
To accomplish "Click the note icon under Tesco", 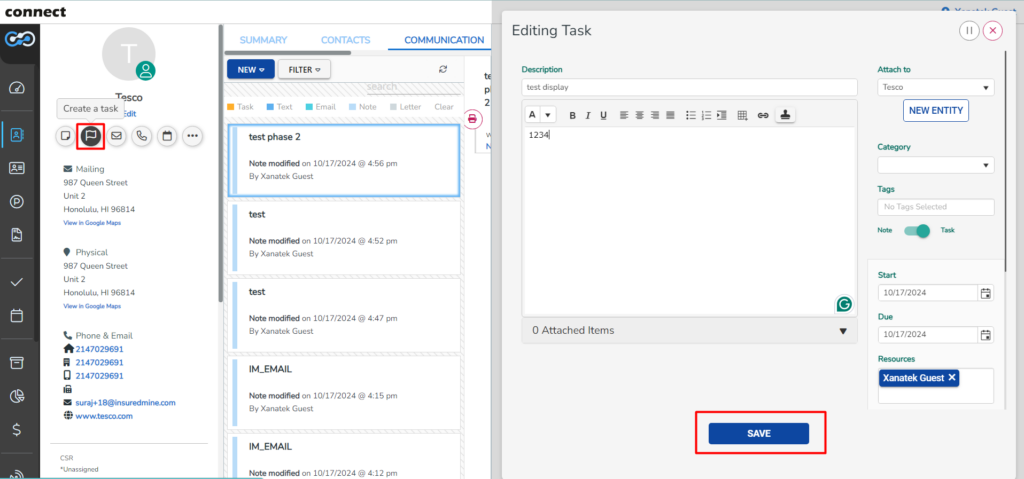I will pyautogui.click(x=65, y=136).
